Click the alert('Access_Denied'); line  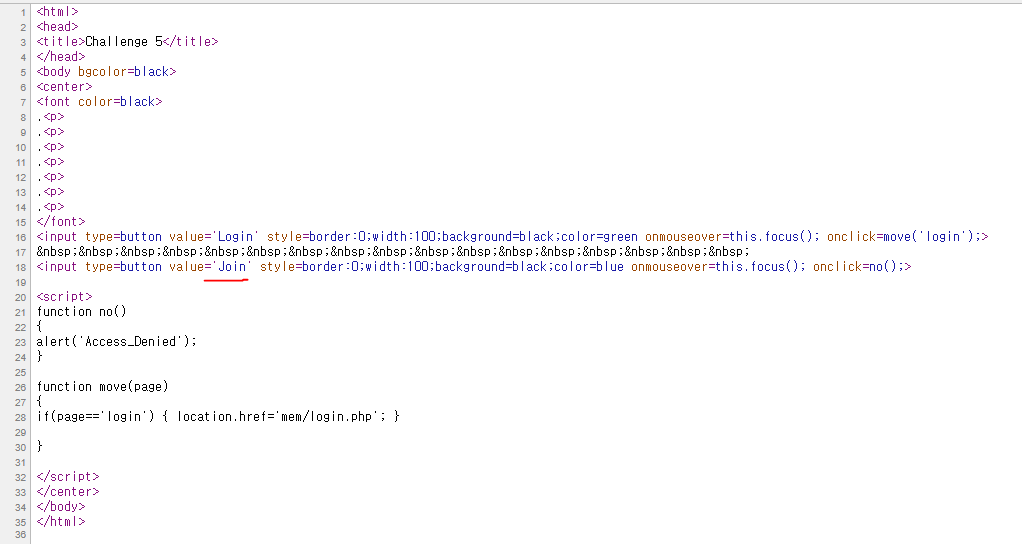pos(117,341)
